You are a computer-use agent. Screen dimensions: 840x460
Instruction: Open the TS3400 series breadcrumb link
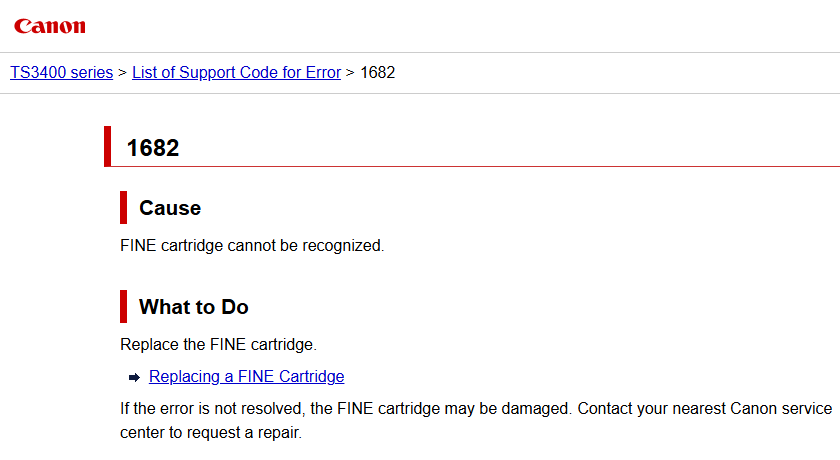61,73
